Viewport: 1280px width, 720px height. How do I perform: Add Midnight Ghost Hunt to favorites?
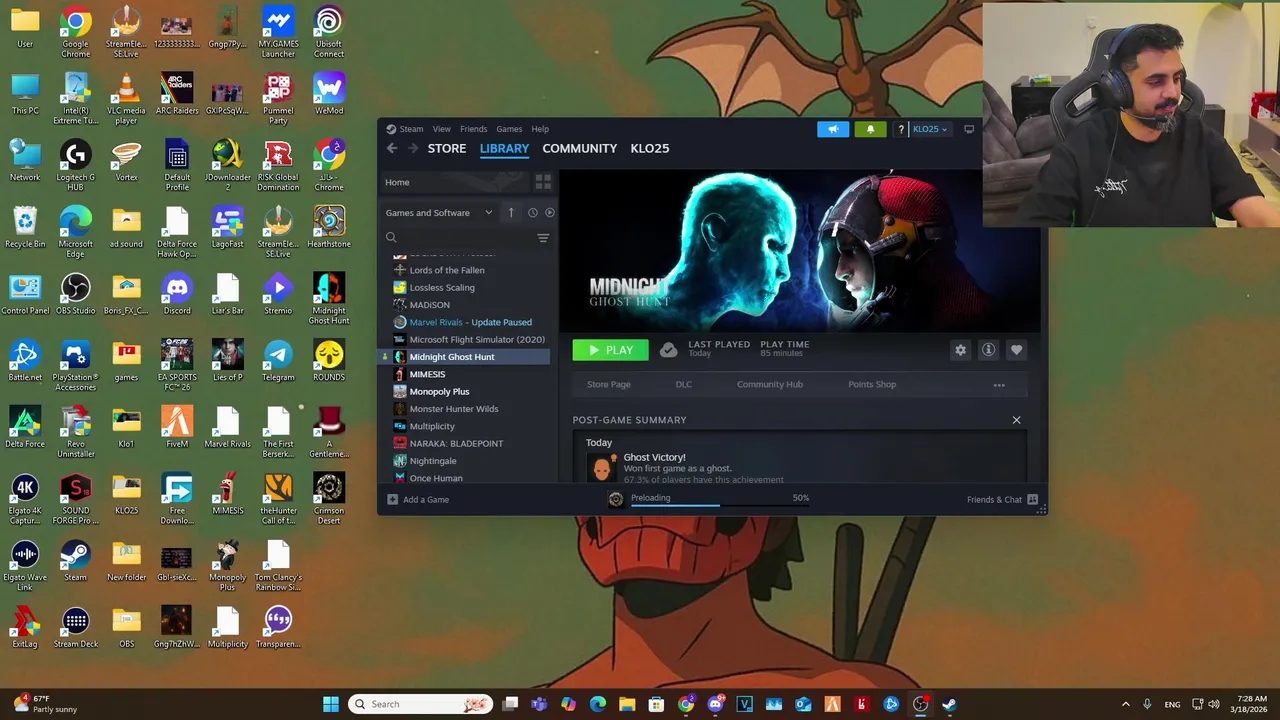click(x=1016, y=350)
